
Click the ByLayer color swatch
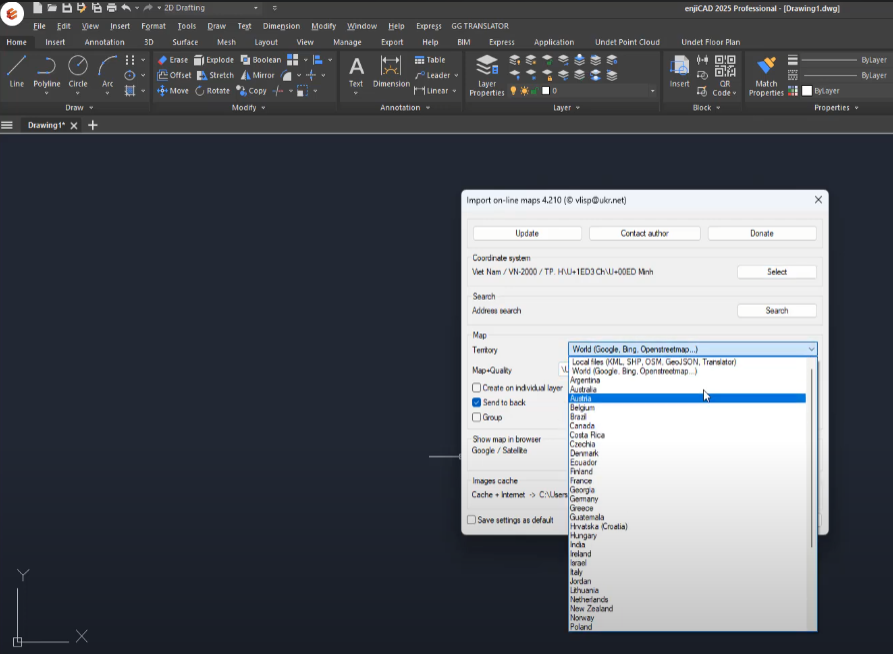click(808, 91)
